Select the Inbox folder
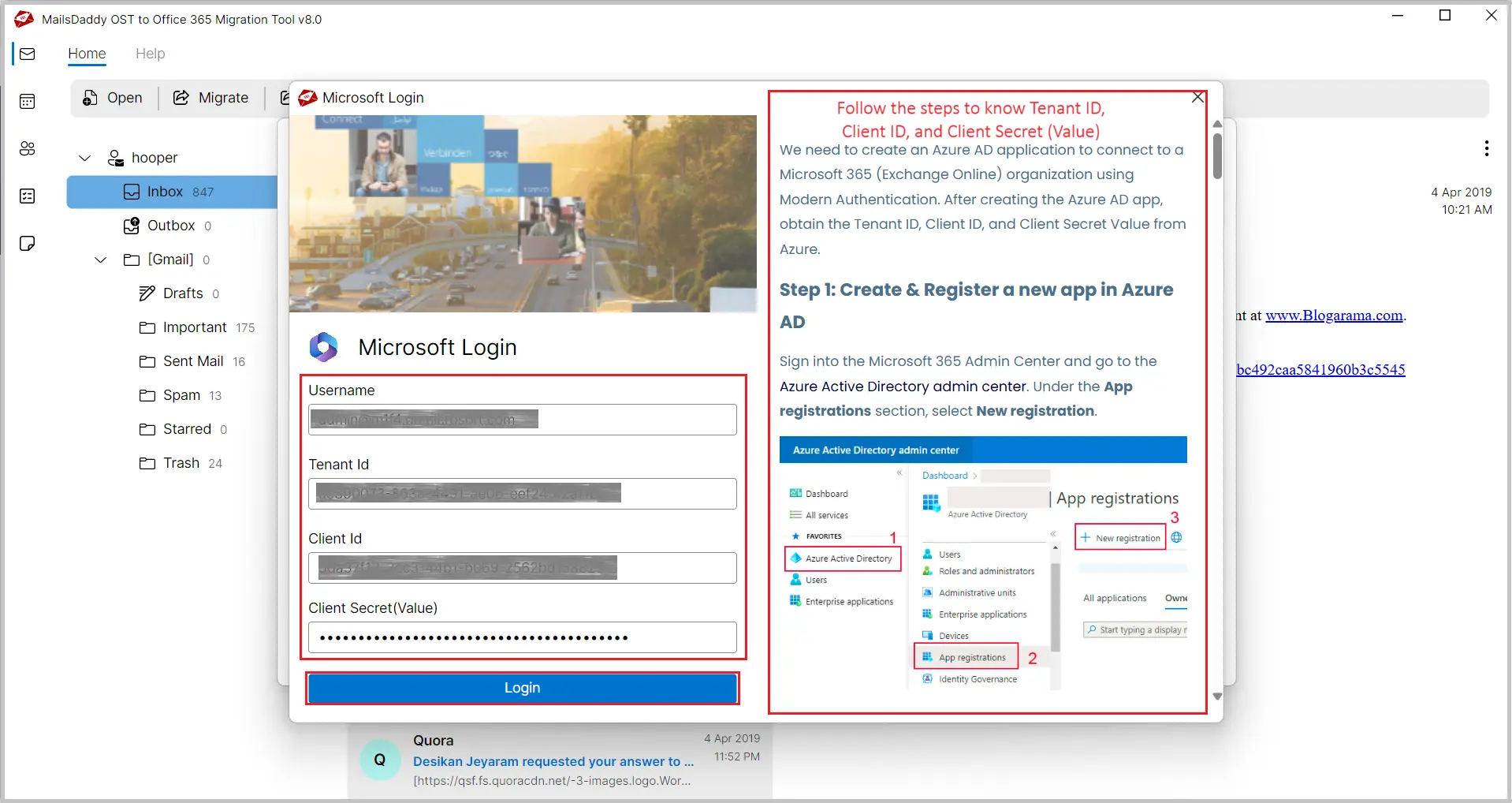Image resolution: width=1512 pixels, height=803 pixels. [166, 192]
